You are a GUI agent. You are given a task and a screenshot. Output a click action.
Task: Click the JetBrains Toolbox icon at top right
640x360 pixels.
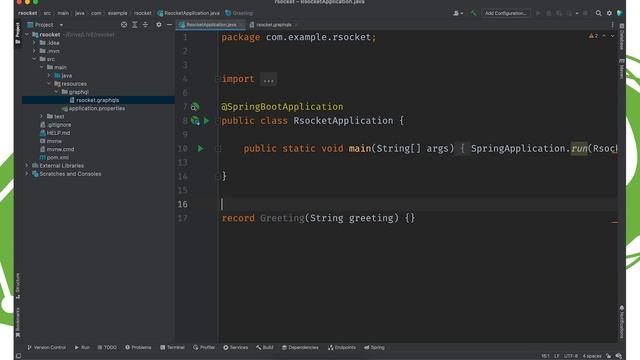click(x=620, y=13)
